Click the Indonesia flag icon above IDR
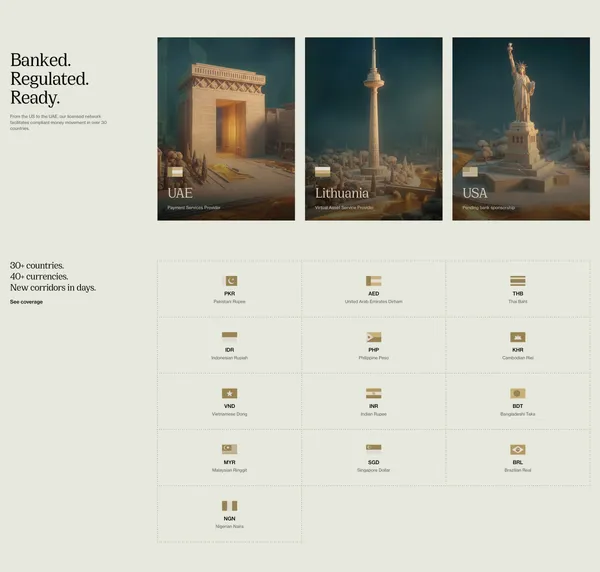 pyautogui.click(x=230, y=337)
